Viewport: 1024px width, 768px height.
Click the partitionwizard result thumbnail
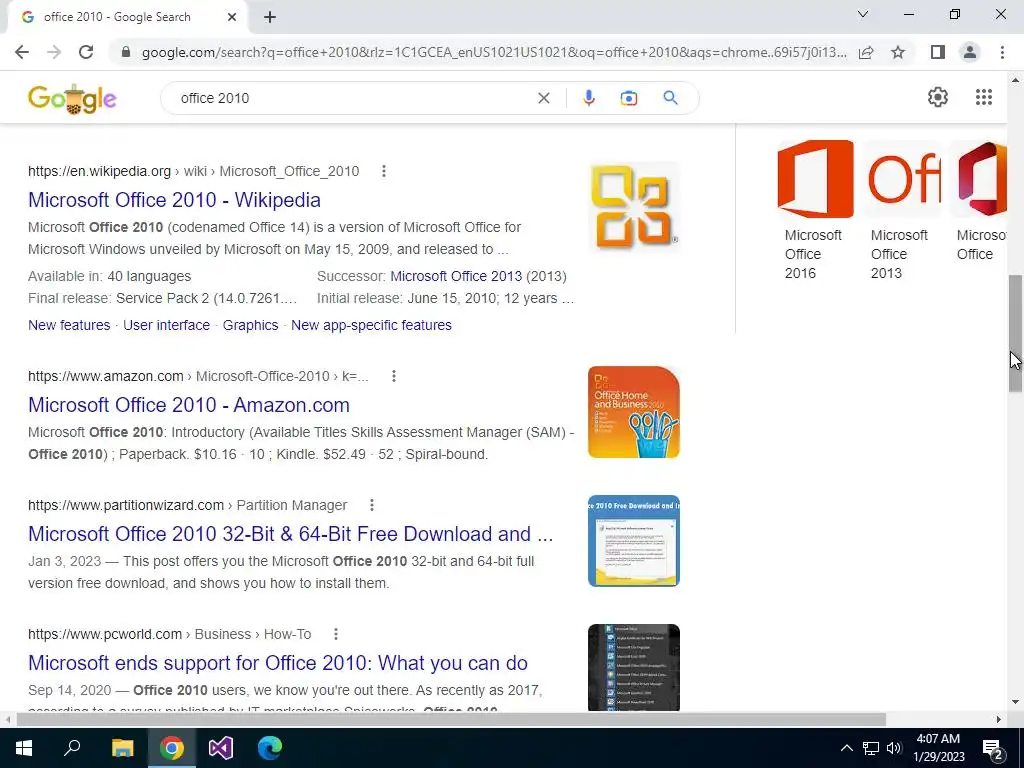633,541
